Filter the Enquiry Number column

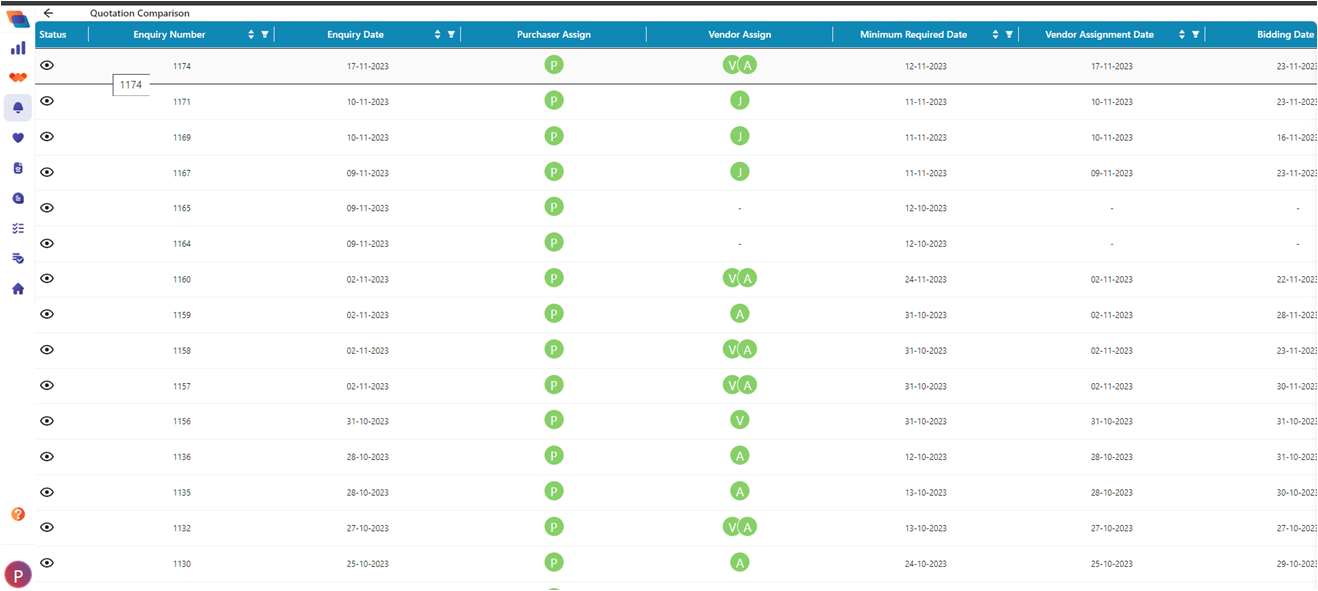pos(265,34)
